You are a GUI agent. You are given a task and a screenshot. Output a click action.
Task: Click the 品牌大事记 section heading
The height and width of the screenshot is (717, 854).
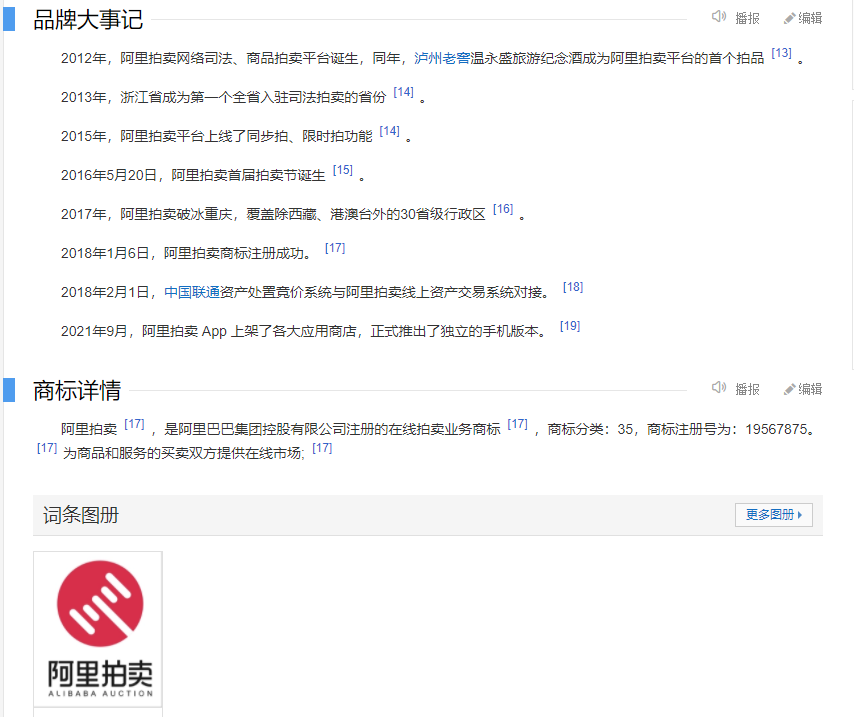(x=88, y=20)
